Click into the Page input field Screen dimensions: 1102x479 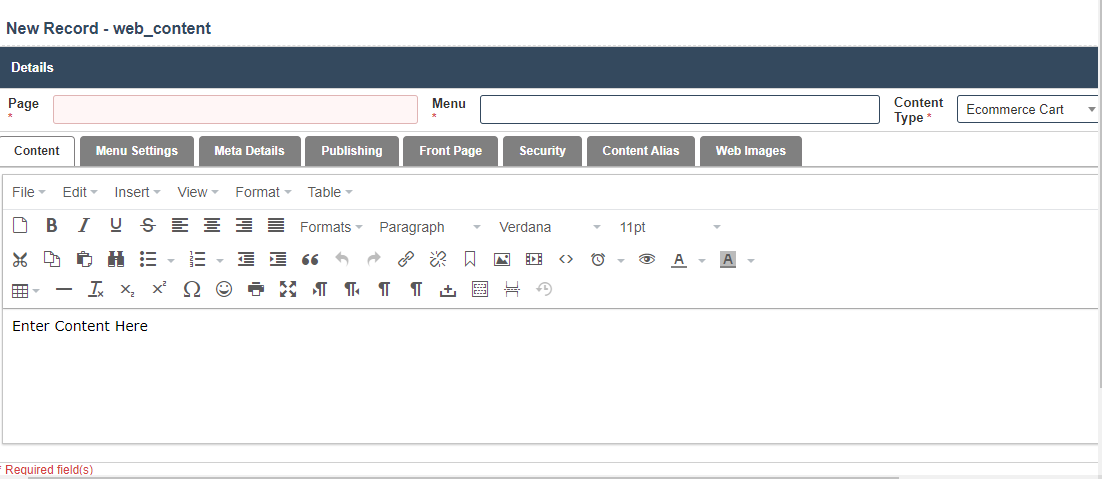(x=235, y=109)
